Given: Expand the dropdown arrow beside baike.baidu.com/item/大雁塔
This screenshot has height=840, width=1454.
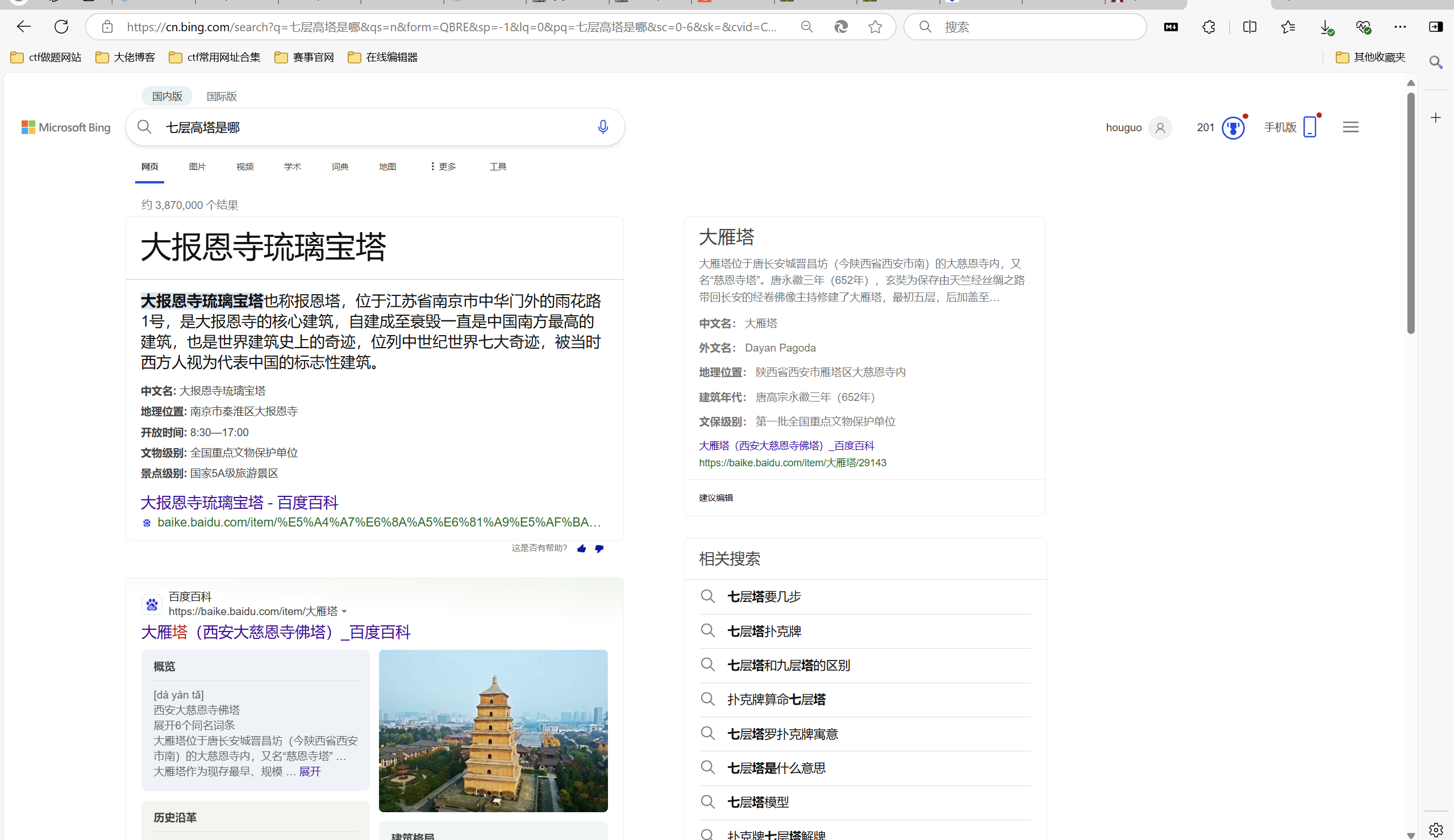Looking at the screenshot, I should point(344,612).
